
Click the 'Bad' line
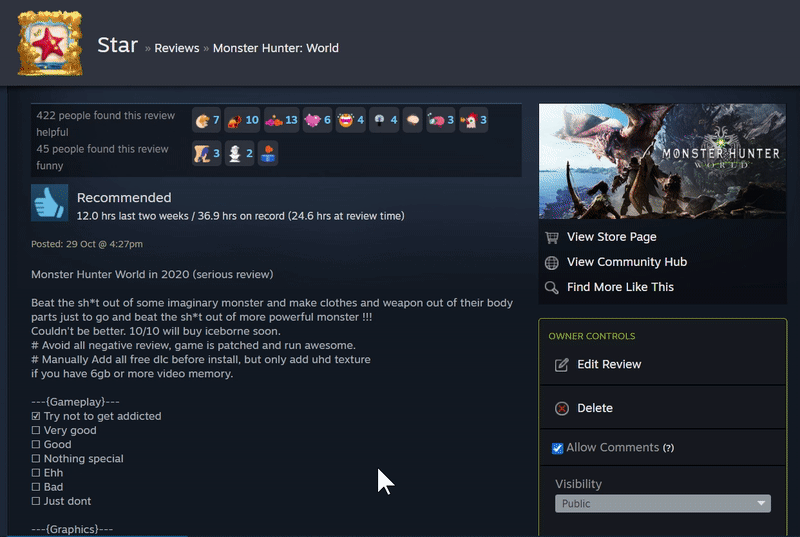point(47,487)
